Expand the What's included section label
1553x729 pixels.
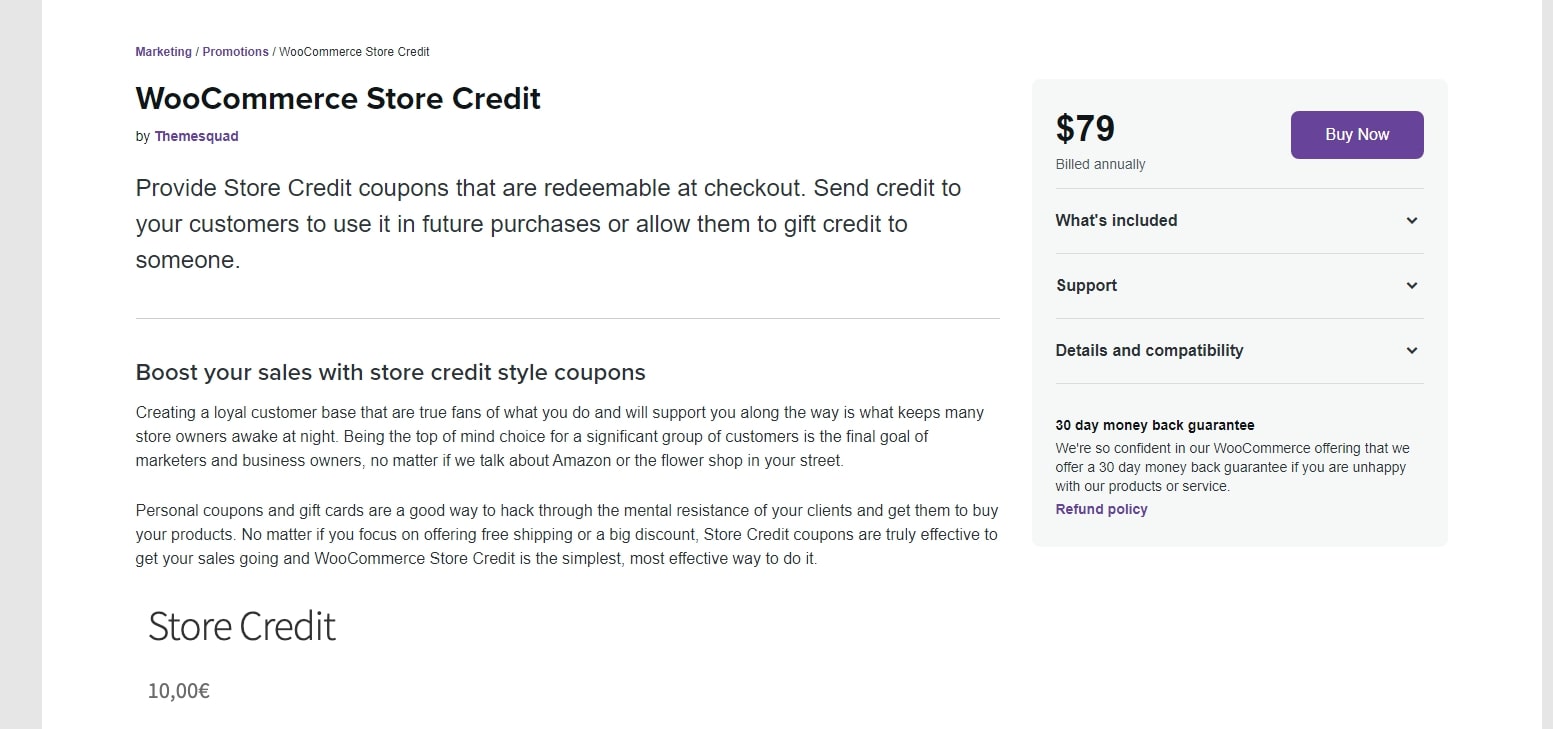1116,221
